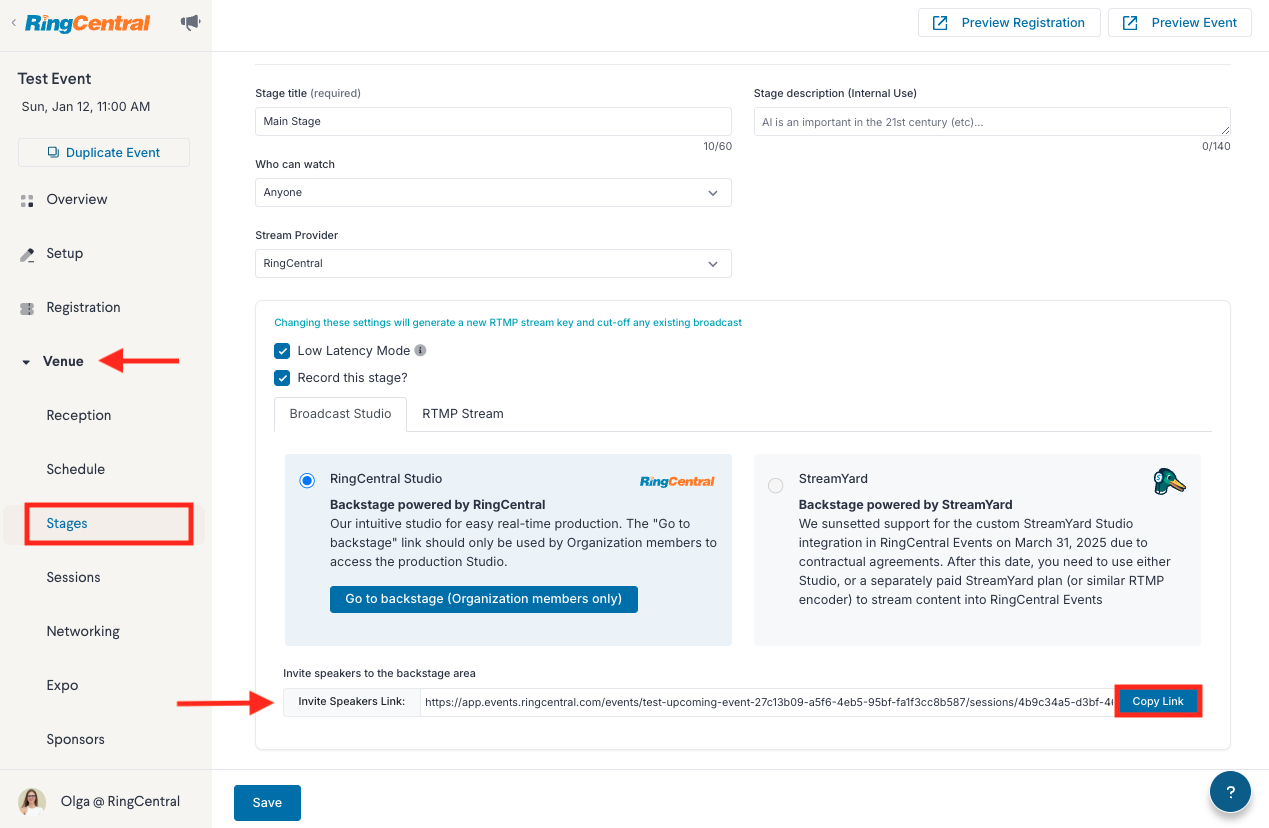
Task: Toggle Low Latency Mode checkbox
Action: coord(282,351)
